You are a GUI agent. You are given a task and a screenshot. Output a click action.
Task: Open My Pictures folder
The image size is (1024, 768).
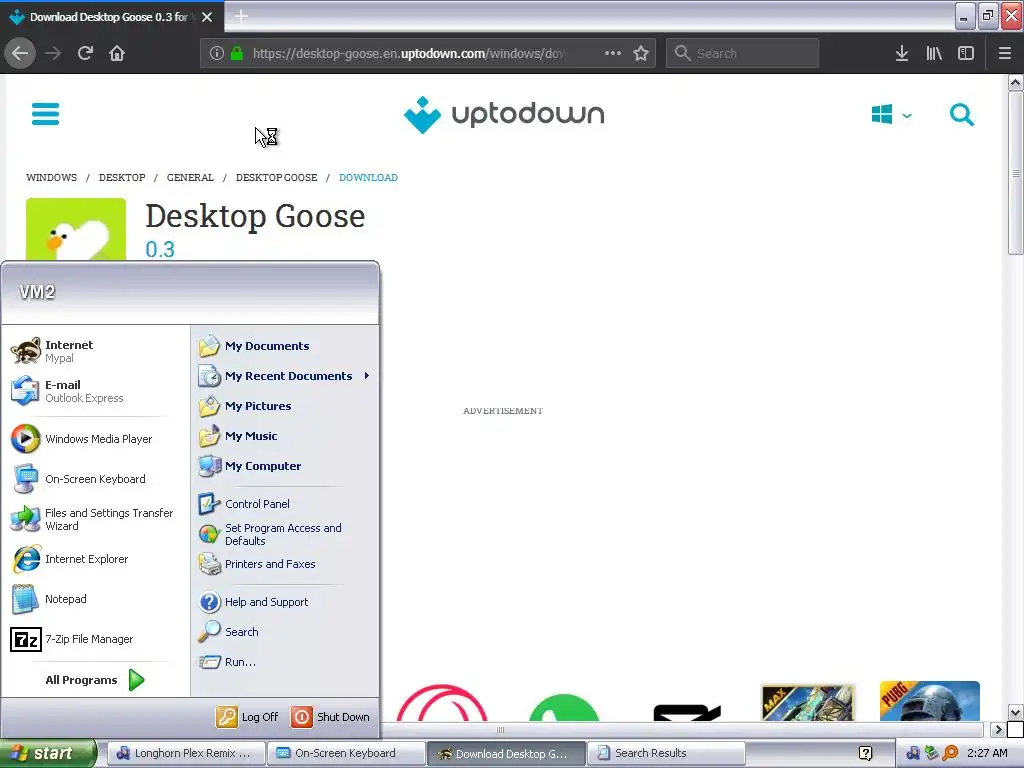284,406
